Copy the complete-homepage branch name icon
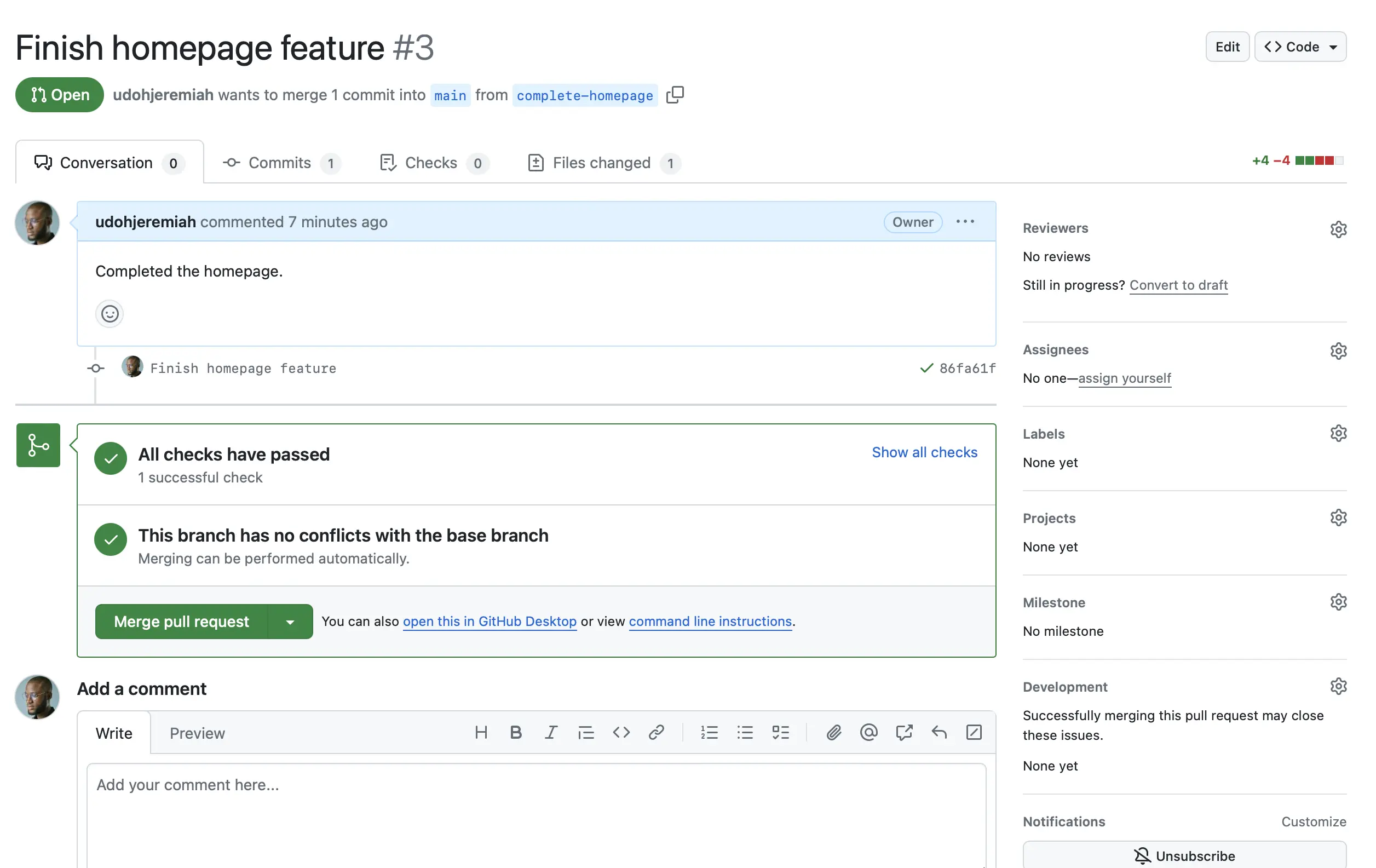The height and width of the screenshot is (868, 1376). (x=675, y=94)
